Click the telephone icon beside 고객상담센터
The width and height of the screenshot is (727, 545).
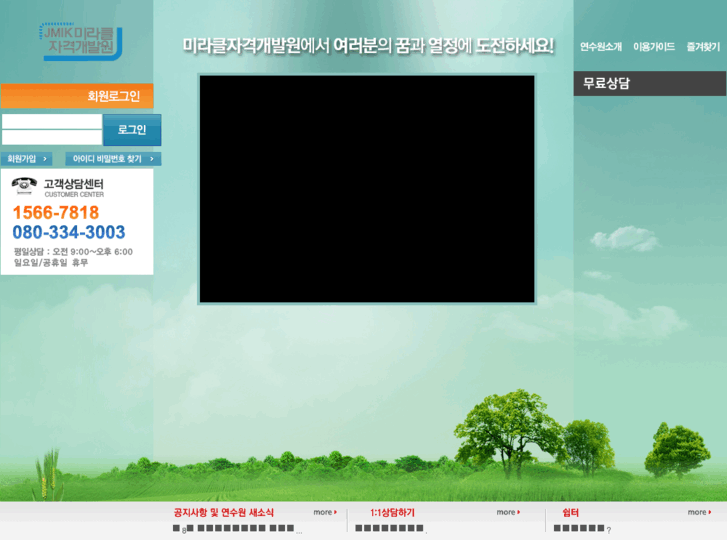pos(24,186)
